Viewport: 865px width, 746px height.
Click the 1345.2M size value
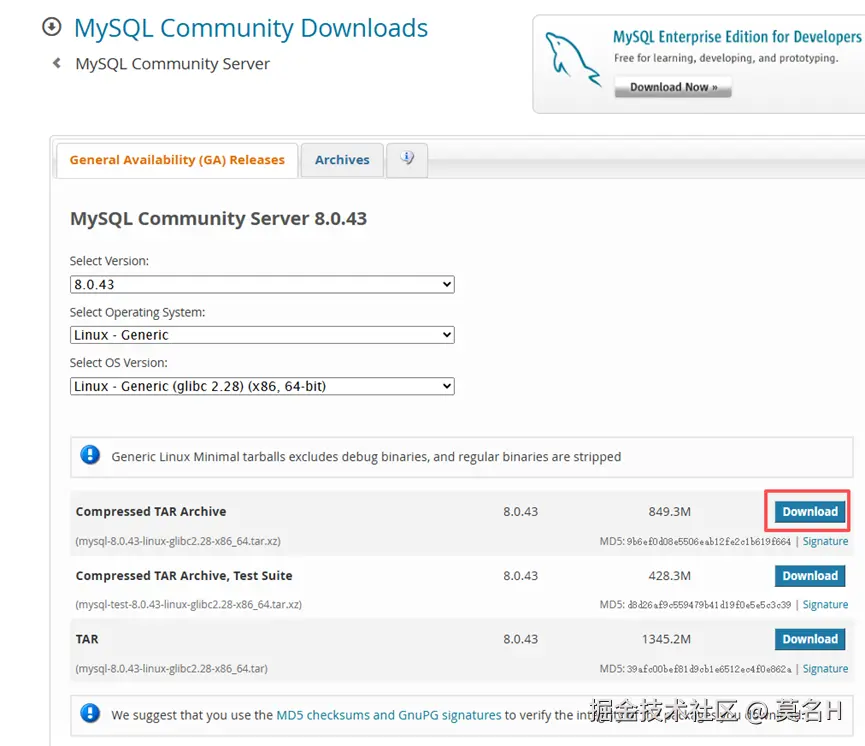click(666, 639)
